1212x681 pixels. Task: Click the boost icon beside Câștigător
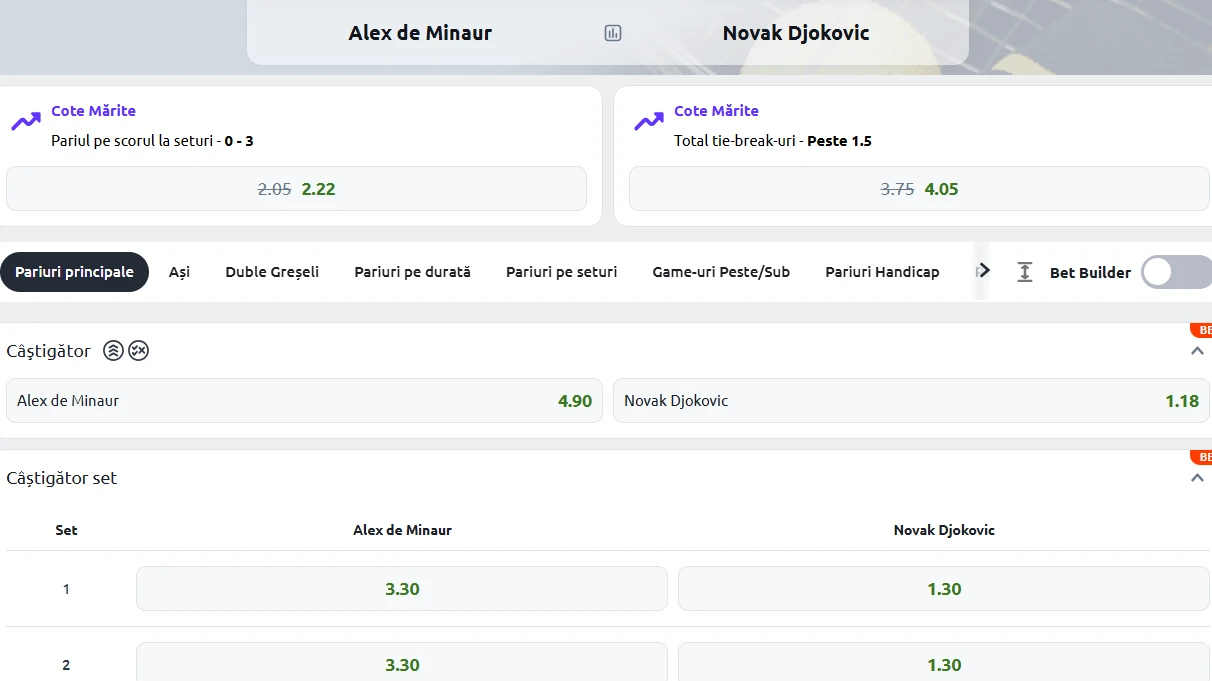(114, 351)
